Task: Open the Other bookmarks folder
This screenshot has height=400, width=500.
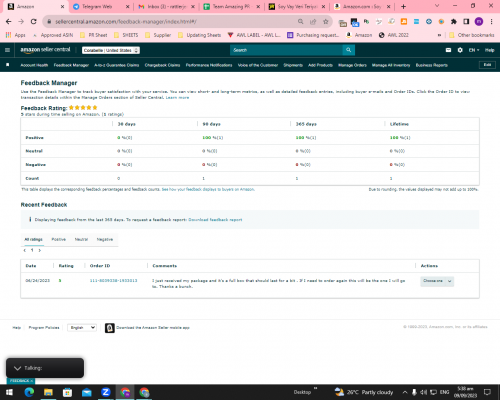Action: coord(472,35)
